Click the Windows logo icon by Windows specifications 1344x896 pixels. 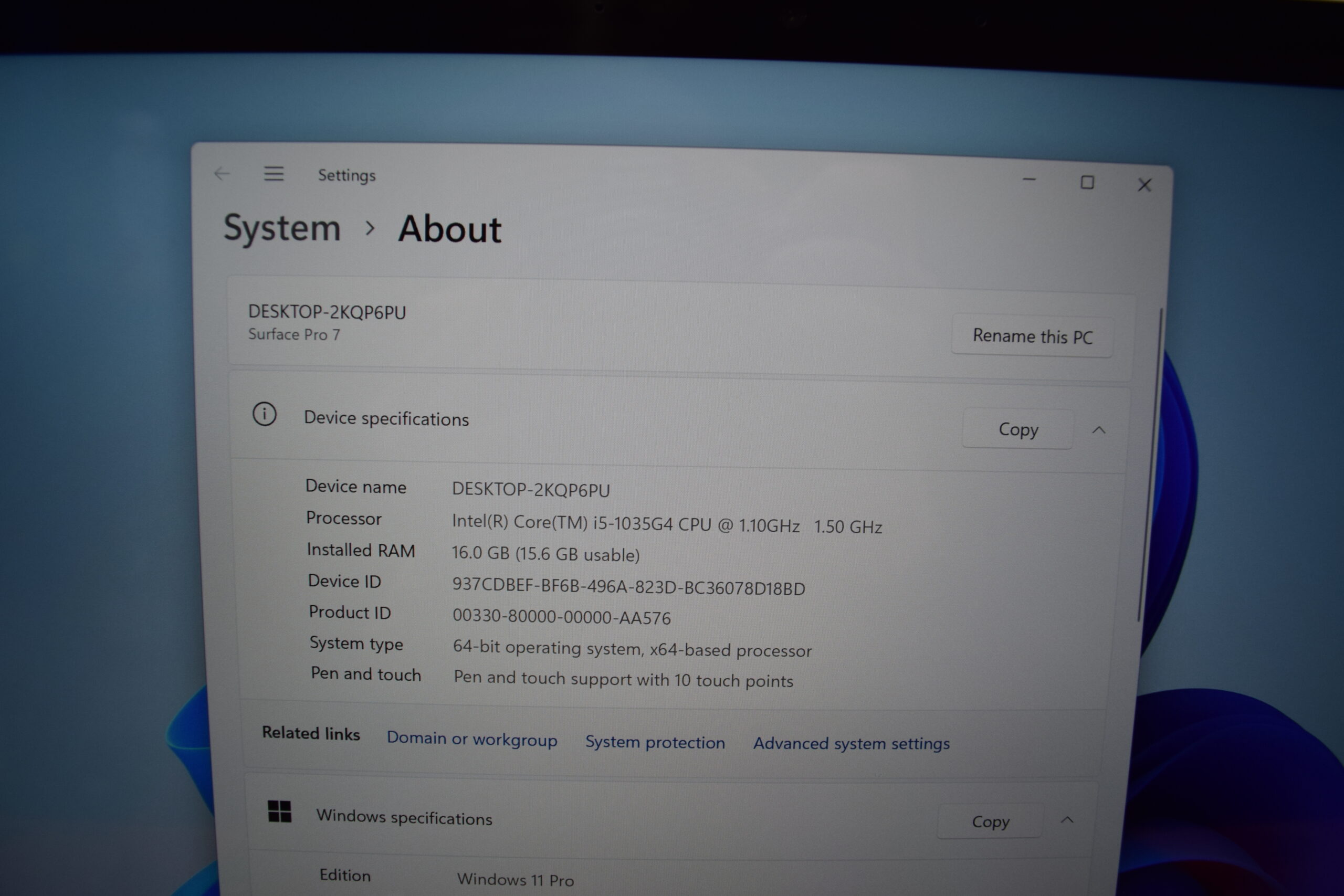coord(279,811)
